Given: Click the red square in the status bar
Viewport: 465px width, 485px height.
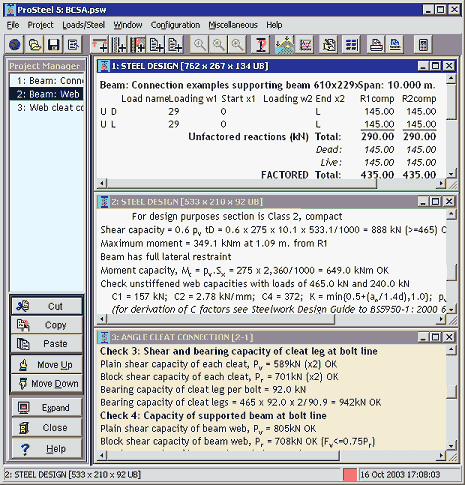Looking at the screenshot, I should click(x=350, y=474).
